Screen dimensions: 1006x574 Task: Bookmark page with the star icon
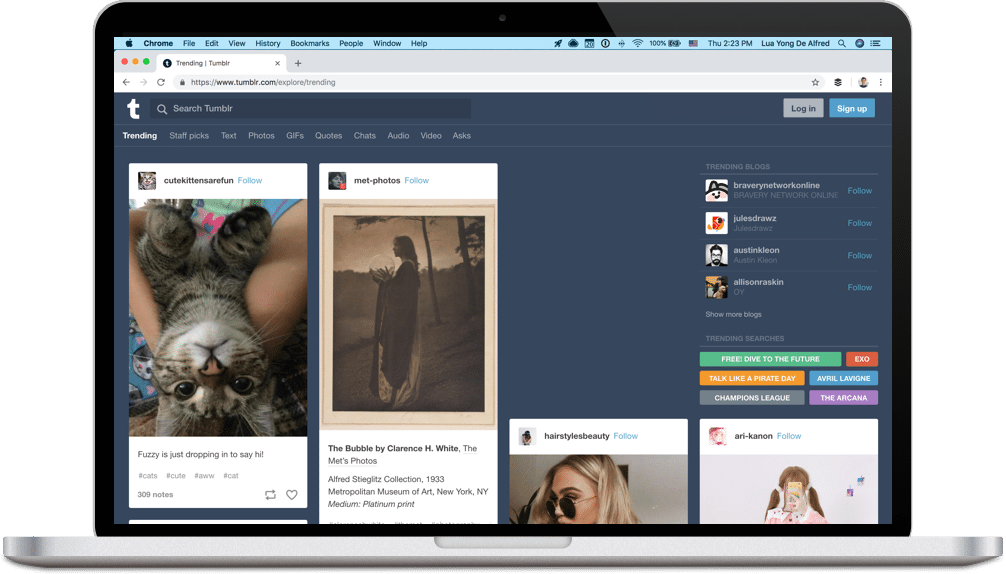click(x=815, y=82)
